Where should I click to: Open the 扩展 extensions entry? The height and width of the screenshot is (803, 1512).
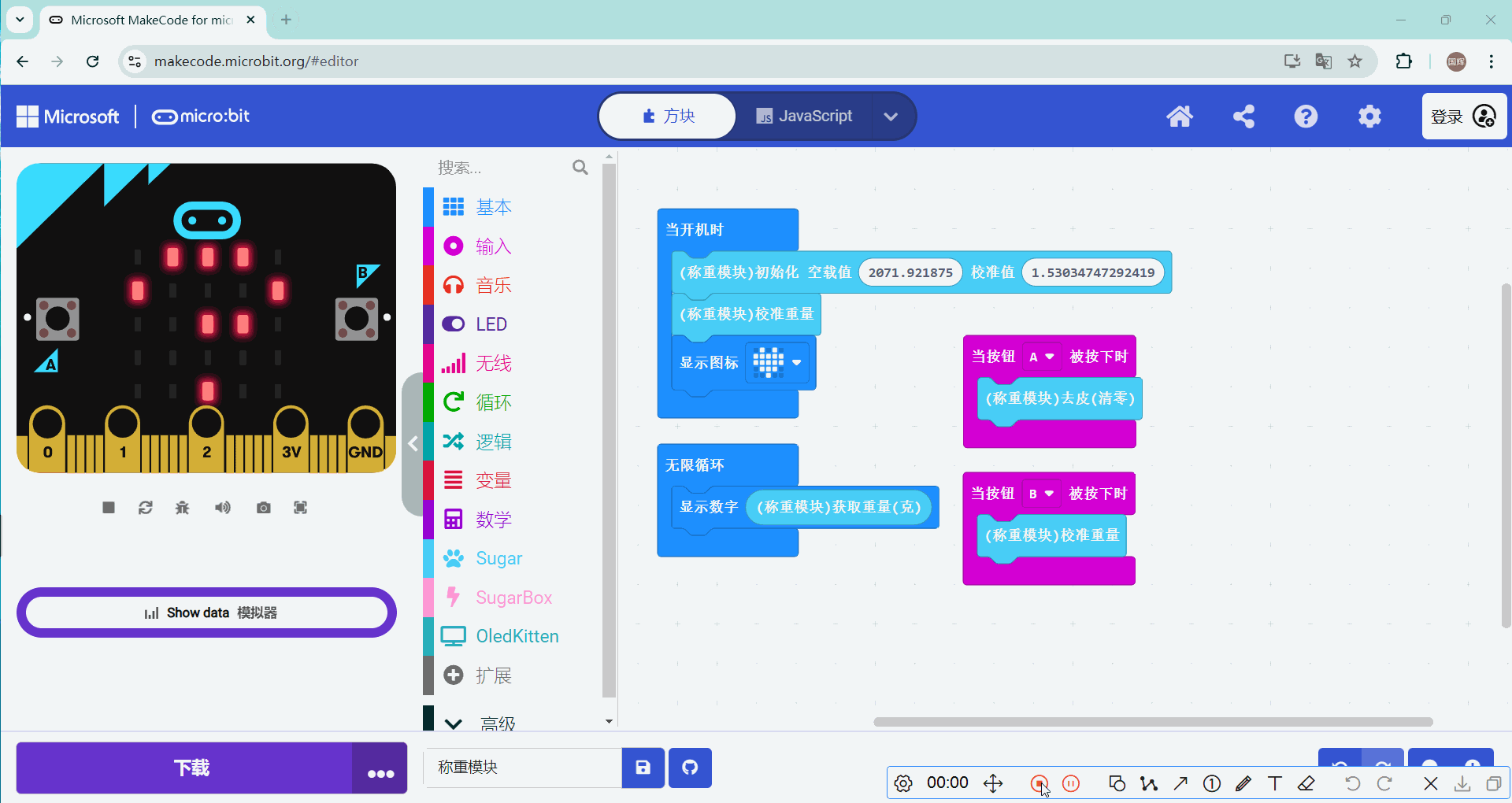pos(513,675)
